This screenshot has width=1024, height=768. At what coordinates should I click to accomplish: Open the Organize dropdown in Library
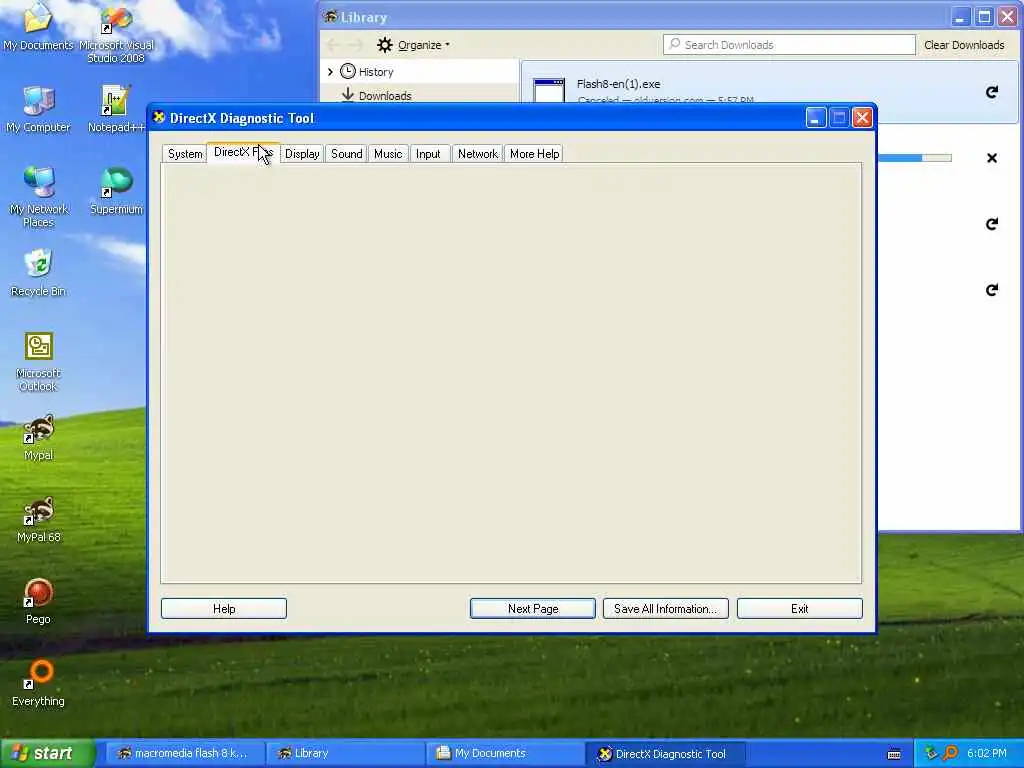[413, 45]
